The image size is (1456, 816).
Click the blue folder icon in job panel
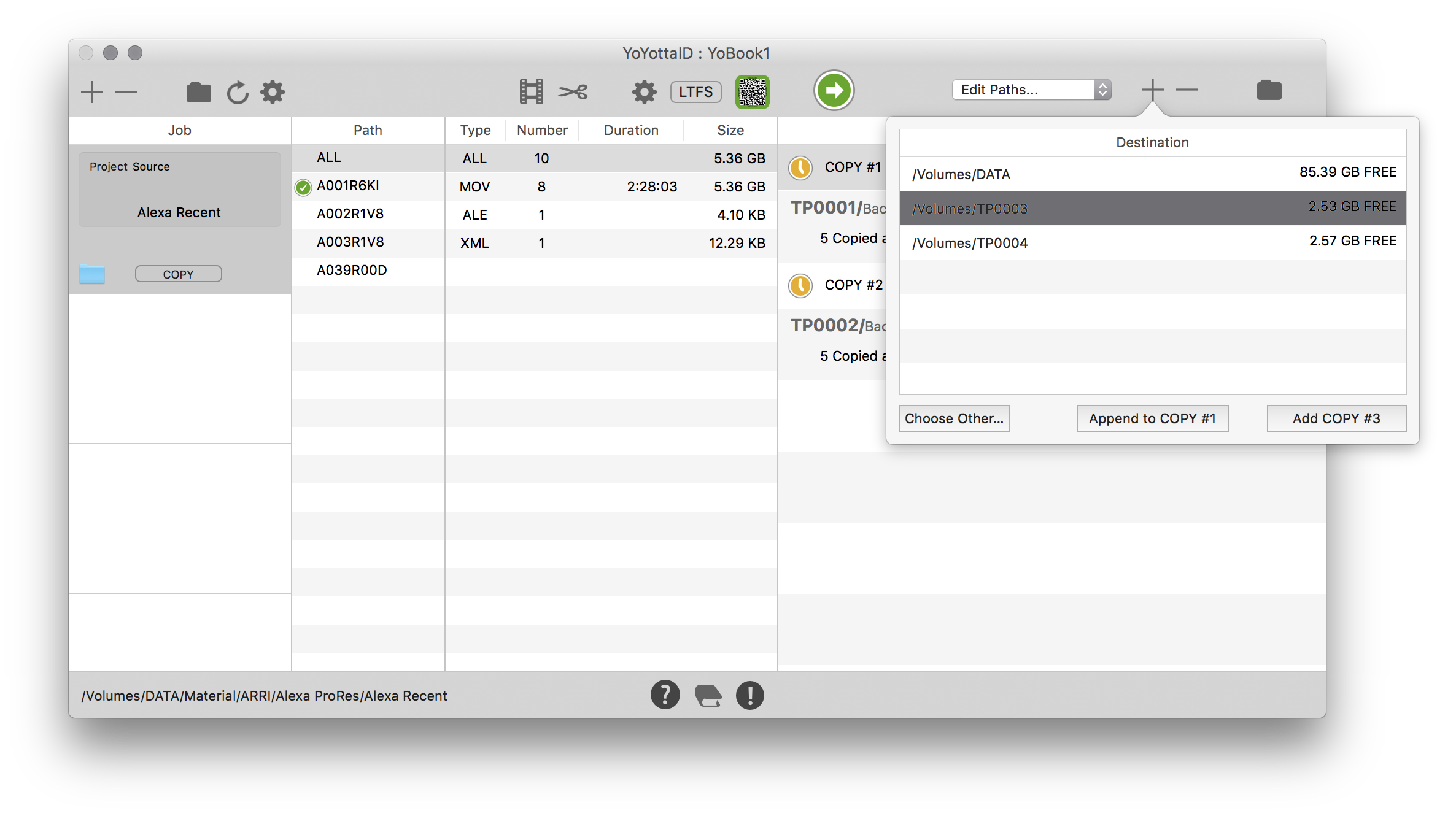pos(92,274)
